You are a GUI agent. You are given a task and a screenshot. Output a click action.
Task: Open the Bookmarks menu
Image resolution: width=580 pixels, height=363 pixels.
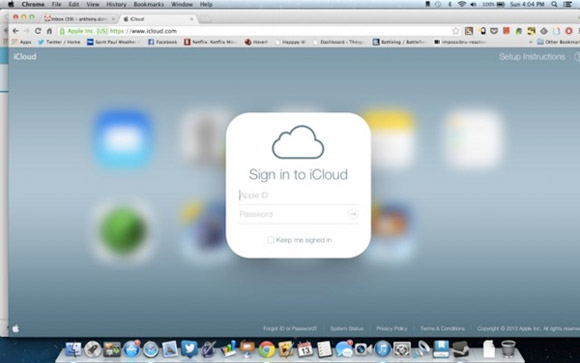point(148,4)
